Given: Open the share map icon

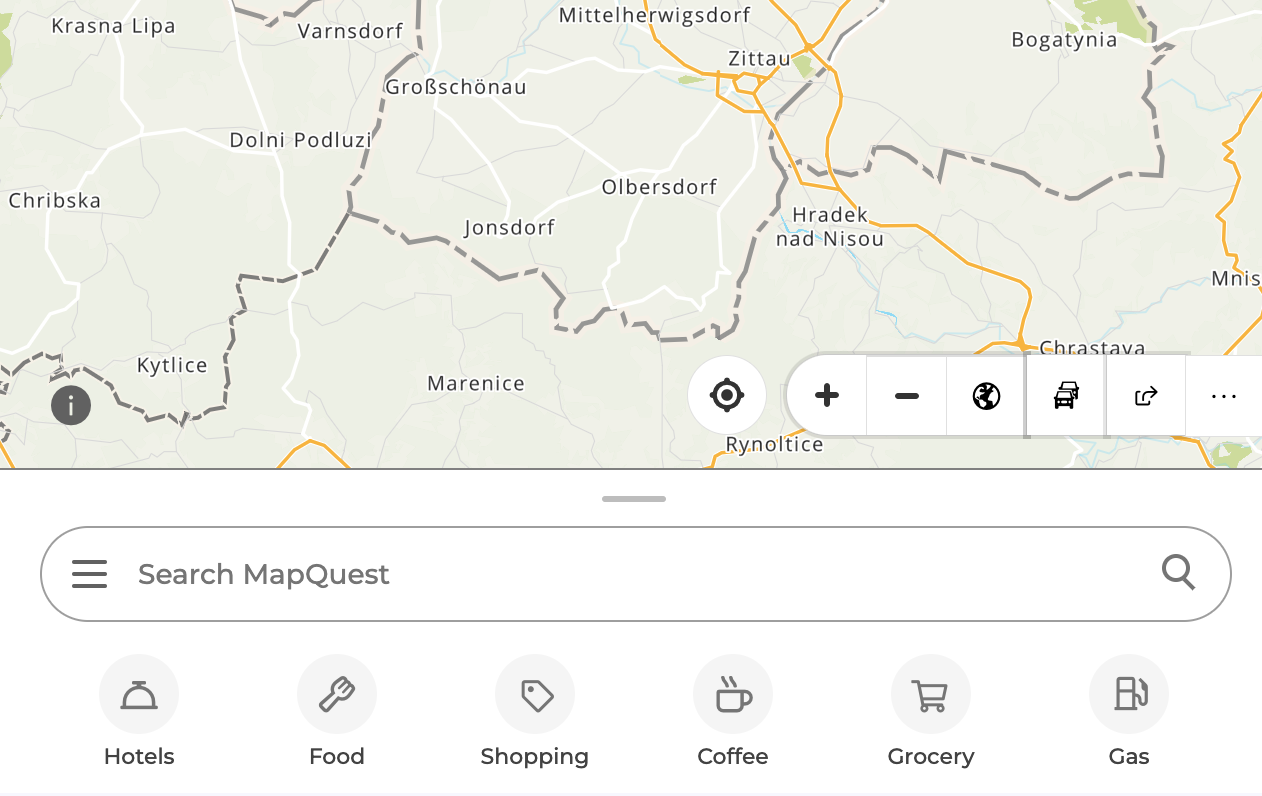Looking at the screenshot, I should pyautogui.click(x=1146, y=396).
